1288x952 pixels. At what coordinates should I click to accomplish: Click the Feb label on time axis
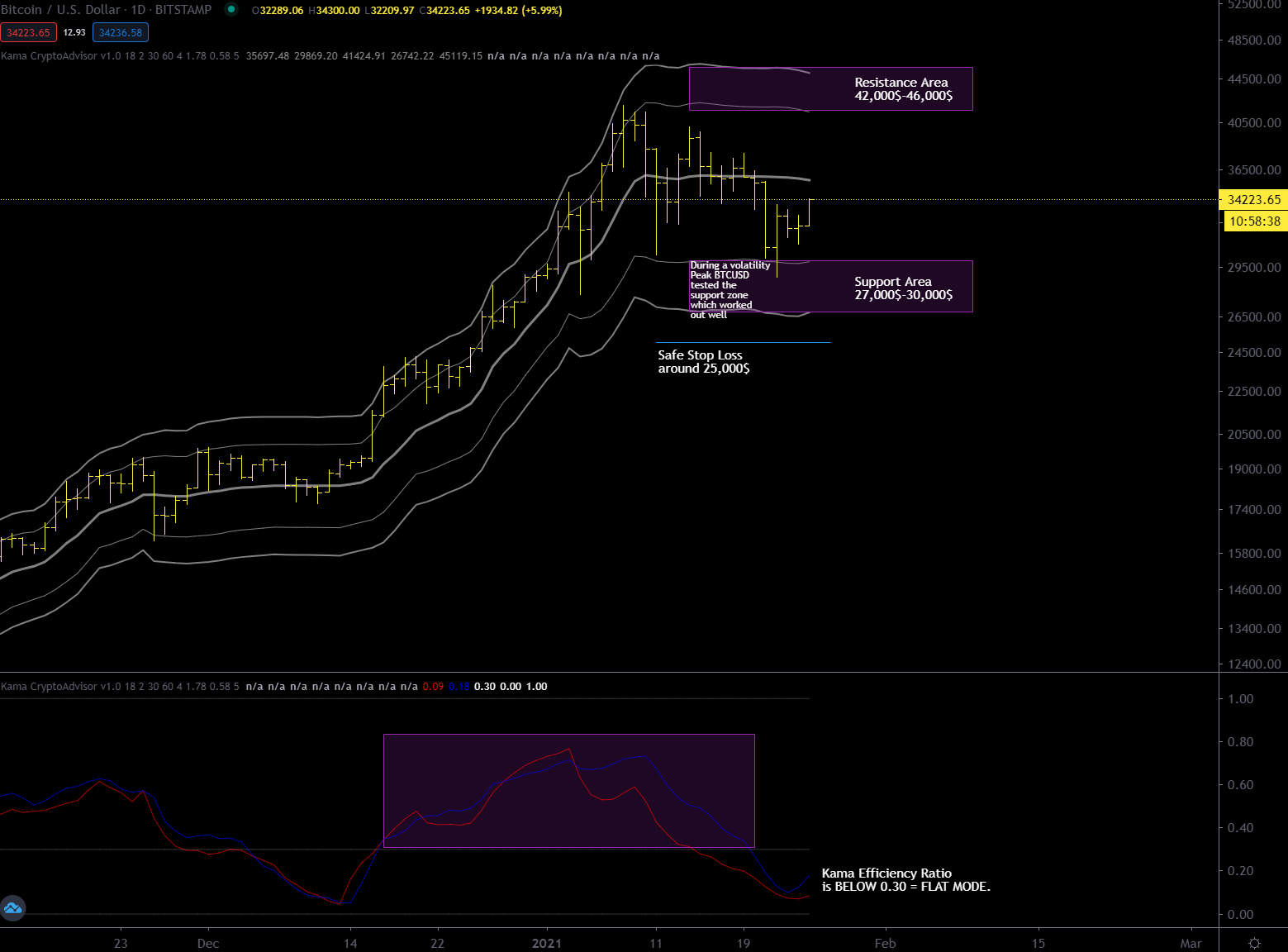click(x=885, y=944)
